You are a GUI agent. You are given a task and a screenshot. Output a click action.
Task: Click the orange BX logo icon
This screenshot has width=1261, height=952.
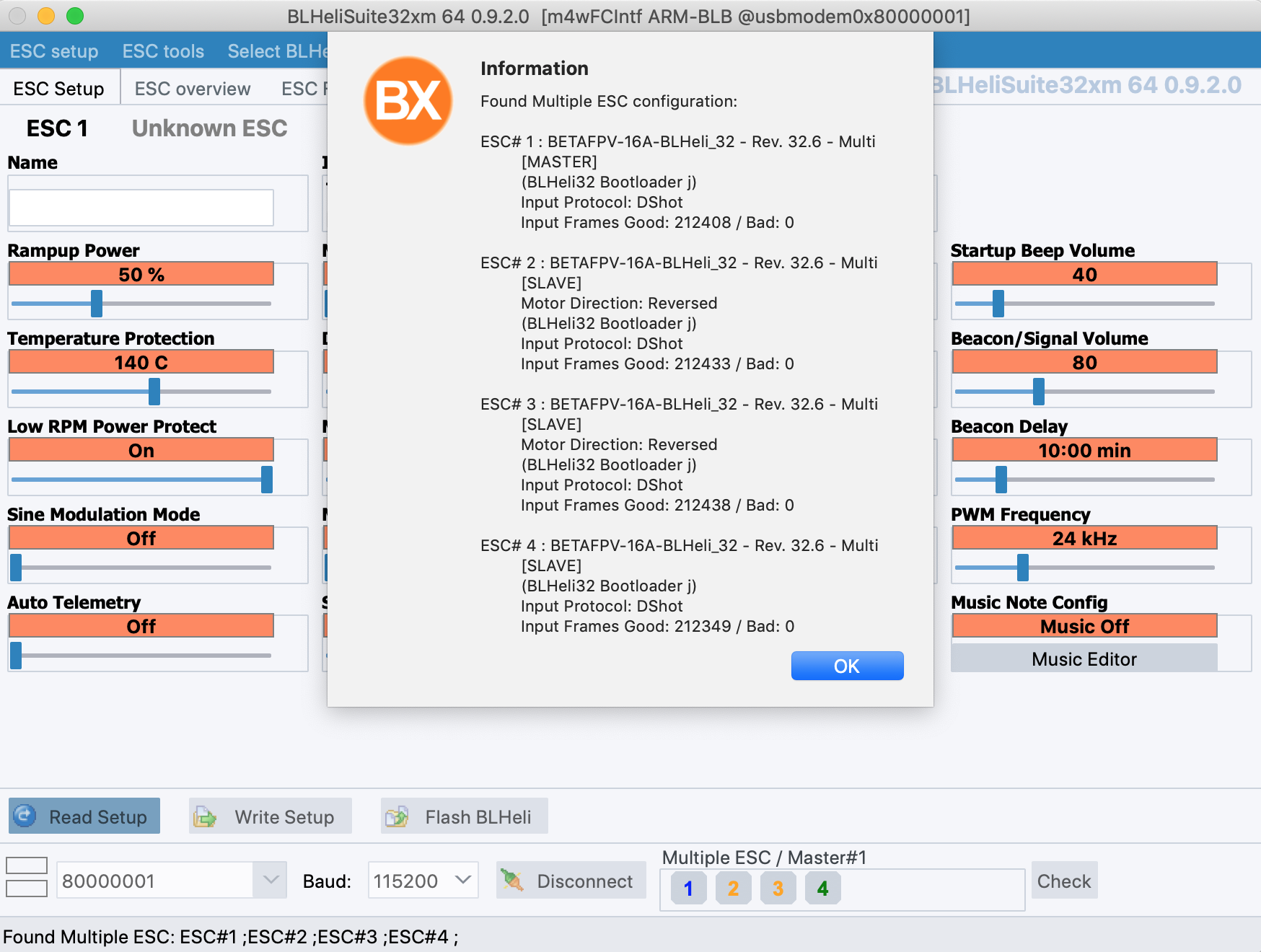(x=408, y=101)
